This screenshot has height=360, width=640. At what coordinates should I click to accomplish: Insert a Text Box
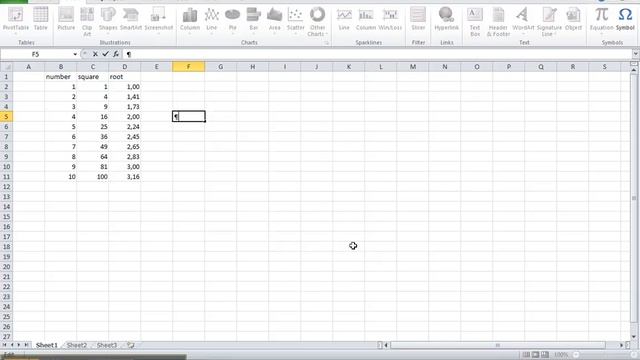point(475,21)
